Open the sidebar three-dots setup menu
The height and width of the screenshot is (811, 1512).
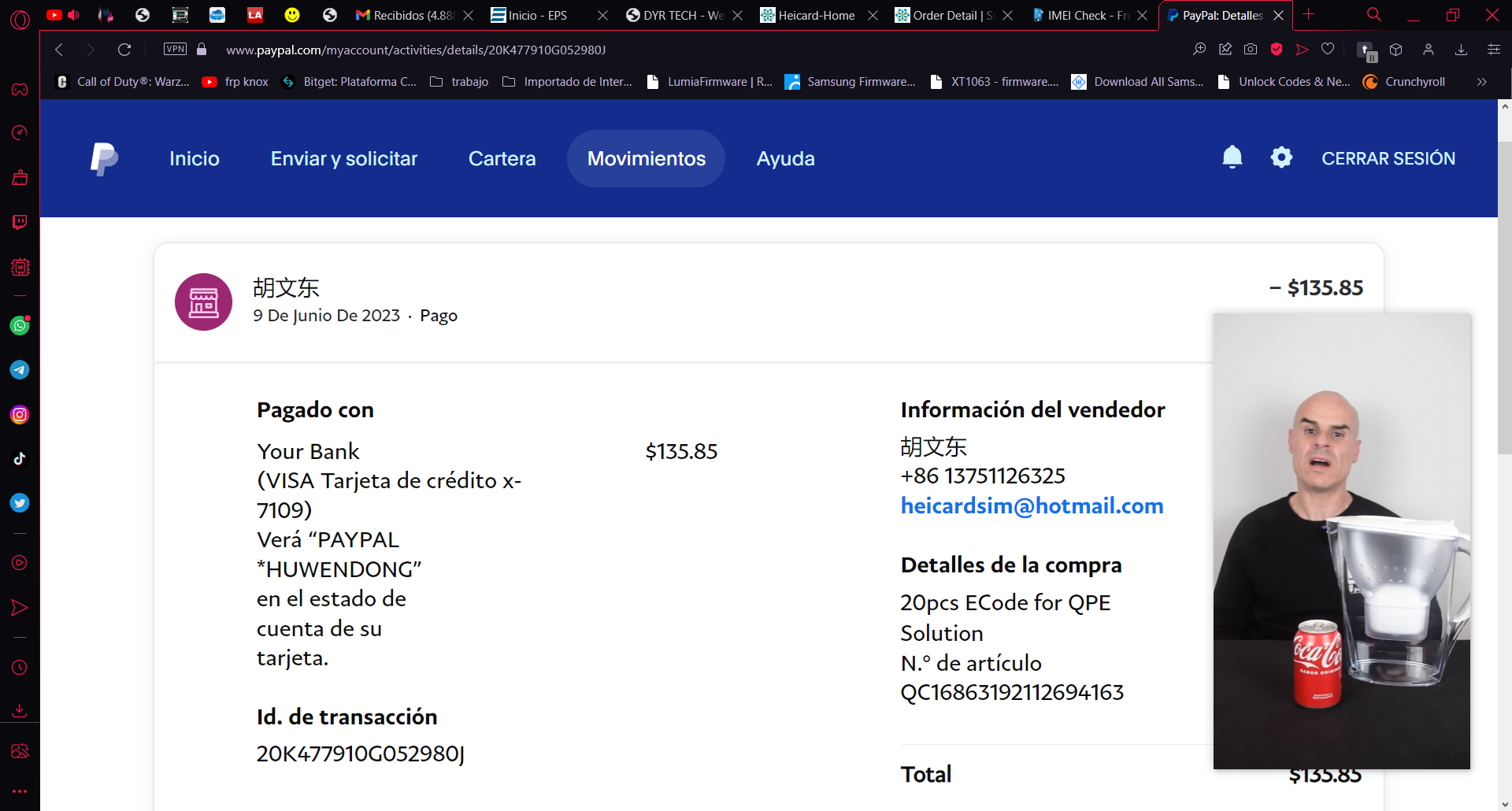pyautogui.click(x=20, y=791)
